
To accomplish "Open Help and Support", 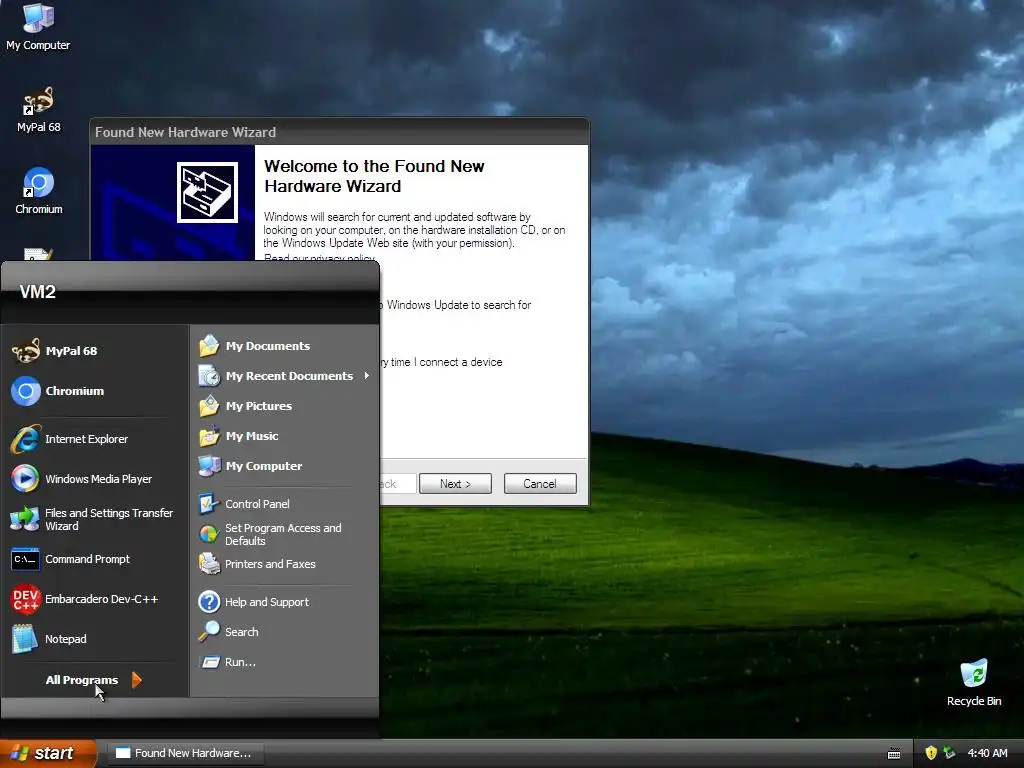I will click(285, 602).
